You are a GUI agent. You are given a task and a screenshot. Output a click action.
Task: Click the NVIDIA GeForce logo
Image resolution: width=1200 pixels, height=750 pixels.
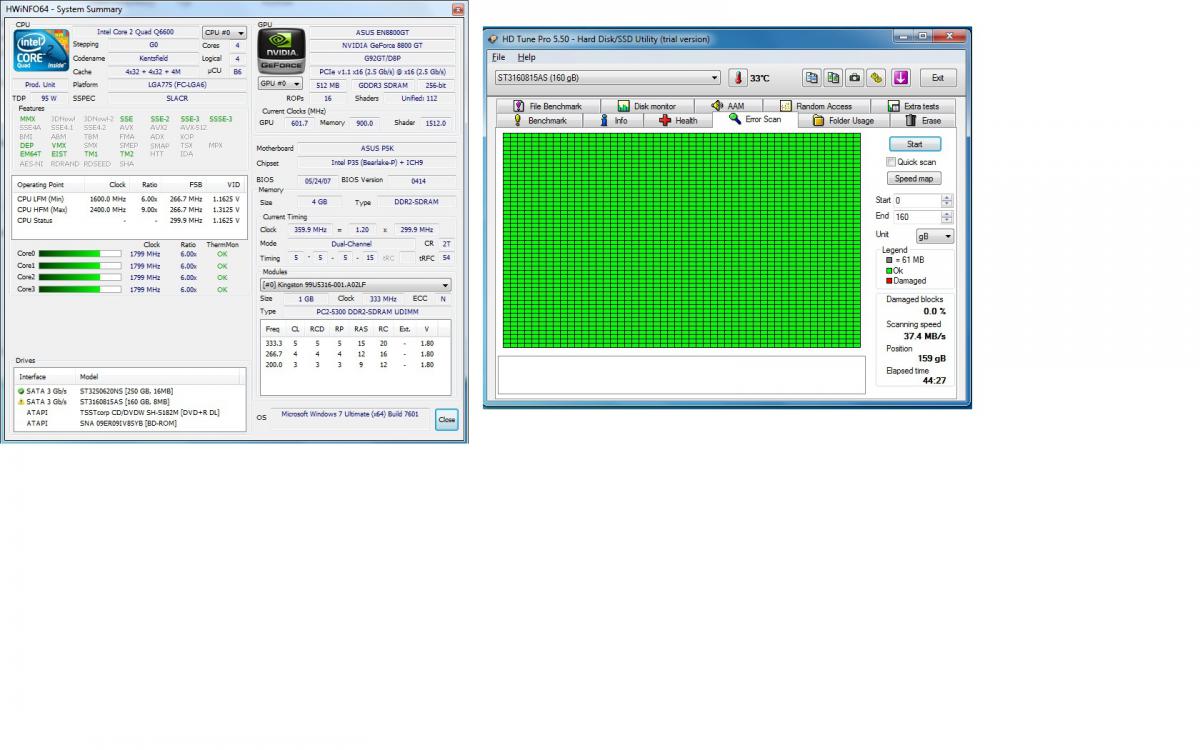coord(281,49)
